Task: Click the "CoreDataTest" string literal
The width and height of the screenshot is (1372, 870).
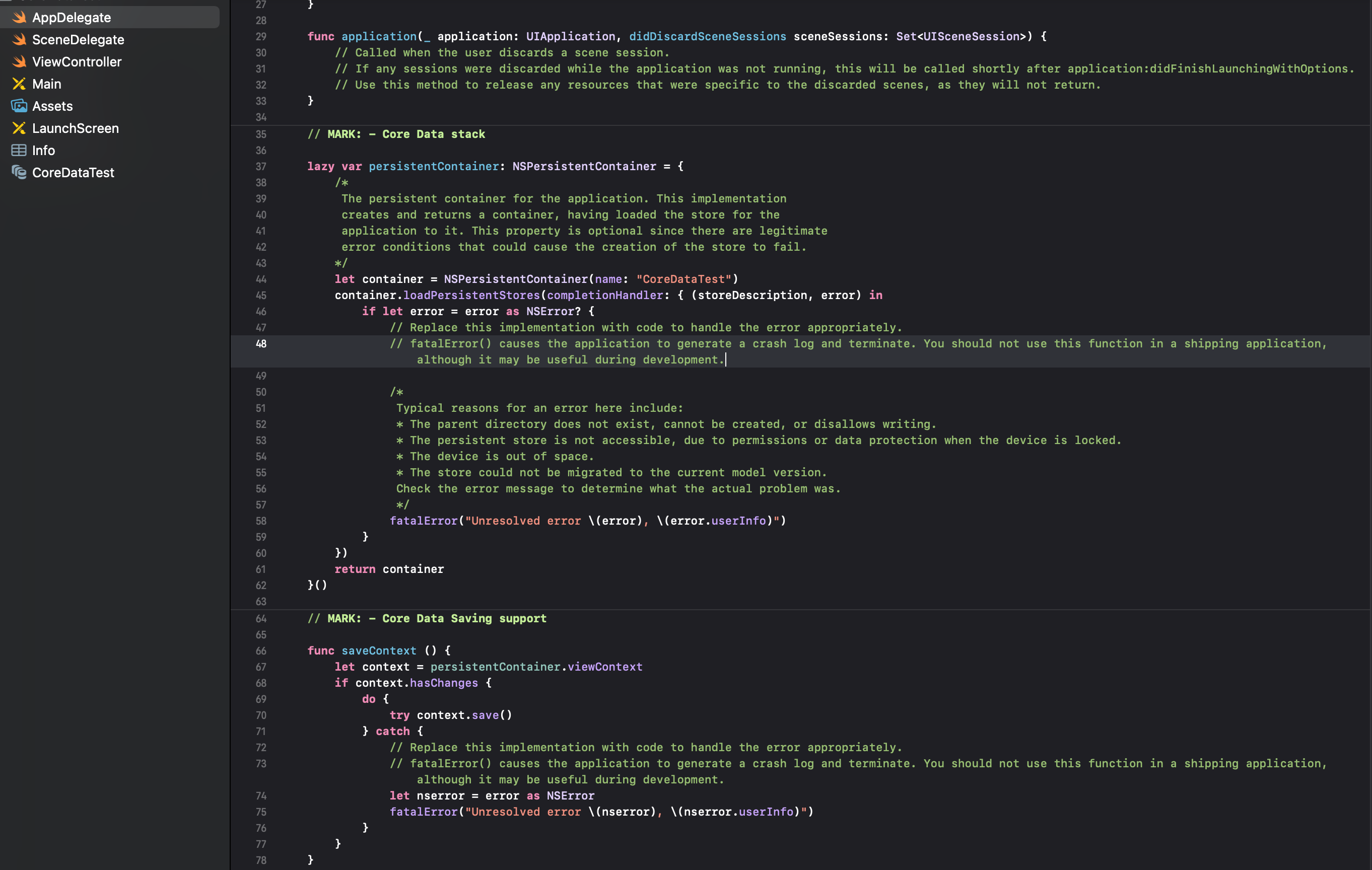Action: (683, 279)
